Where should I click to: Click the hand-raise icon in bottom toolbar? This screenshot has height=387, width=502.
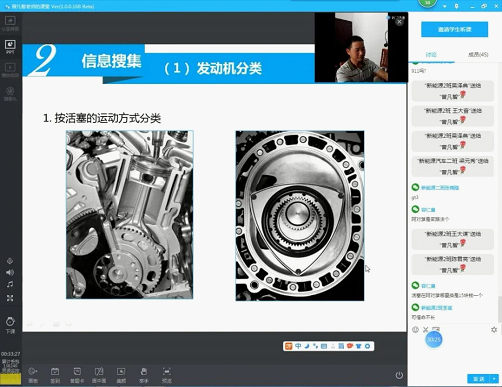coord(144,375)
